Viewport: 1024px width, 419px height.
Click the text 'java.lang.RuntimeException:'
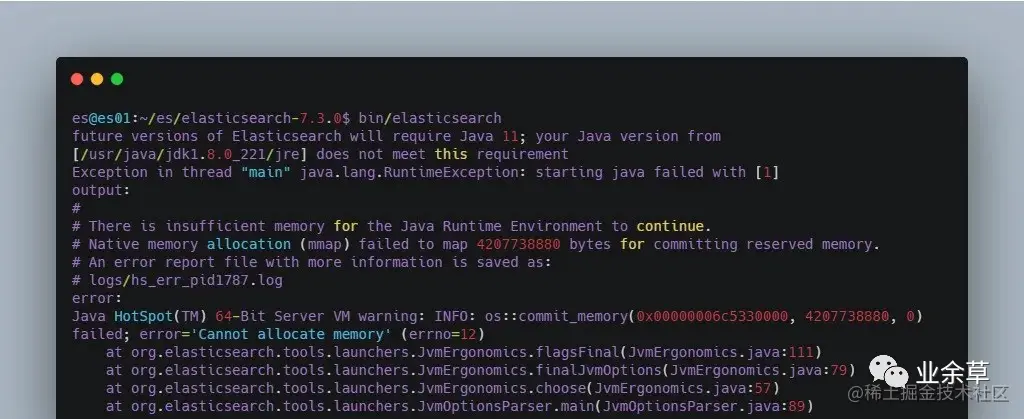[413, 172]
